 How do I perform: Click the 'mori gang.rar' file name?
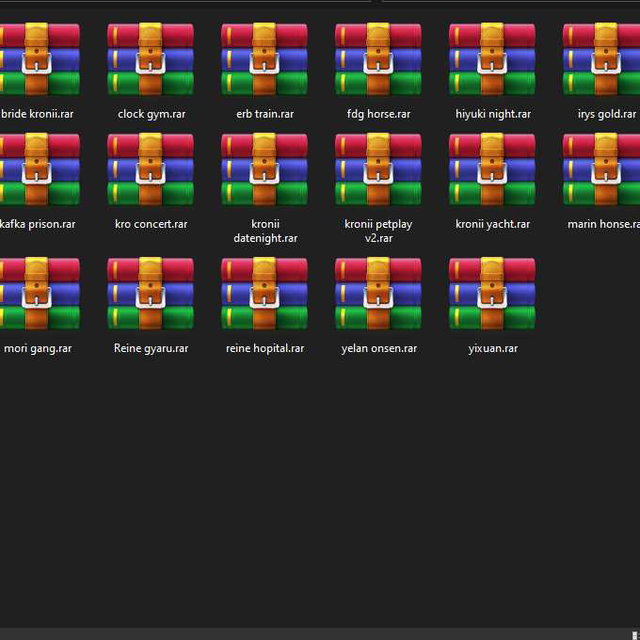click(x=38, y=349)
